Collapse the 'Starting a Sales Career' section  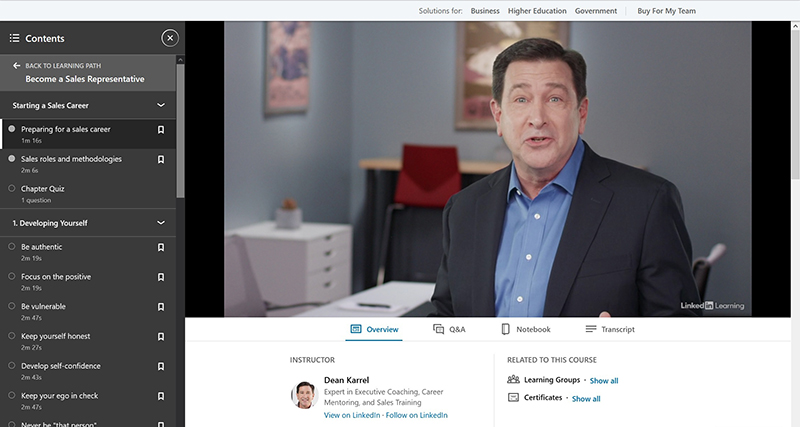point(161,105)
